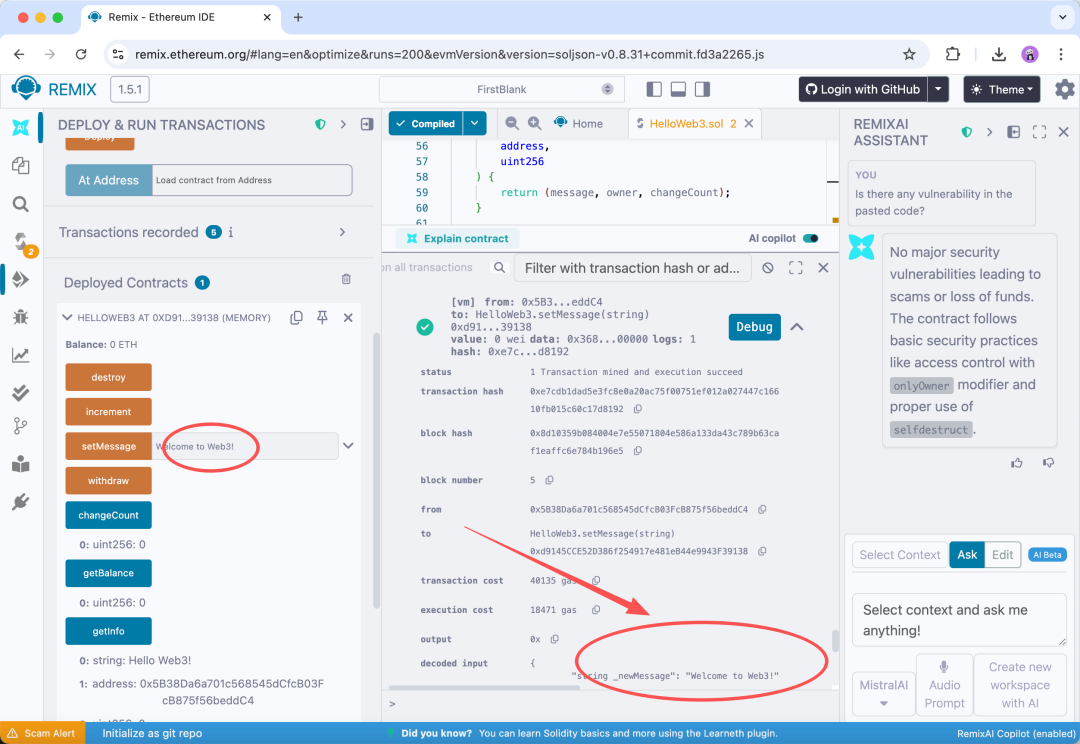Viewport: 1080px width, 744px height.
Task: Click the increment function button
Action: click(x=108, y=412)
